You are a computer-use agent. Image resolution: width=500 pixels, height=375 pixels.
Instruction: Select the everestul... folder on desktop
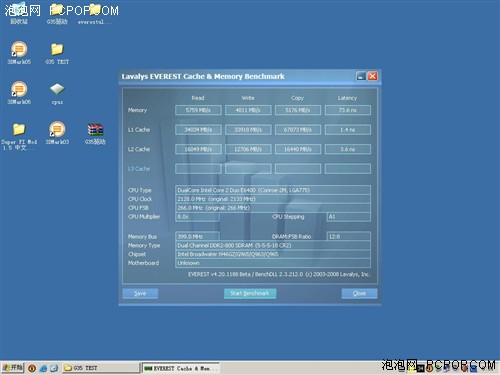[x=95, y=13]
